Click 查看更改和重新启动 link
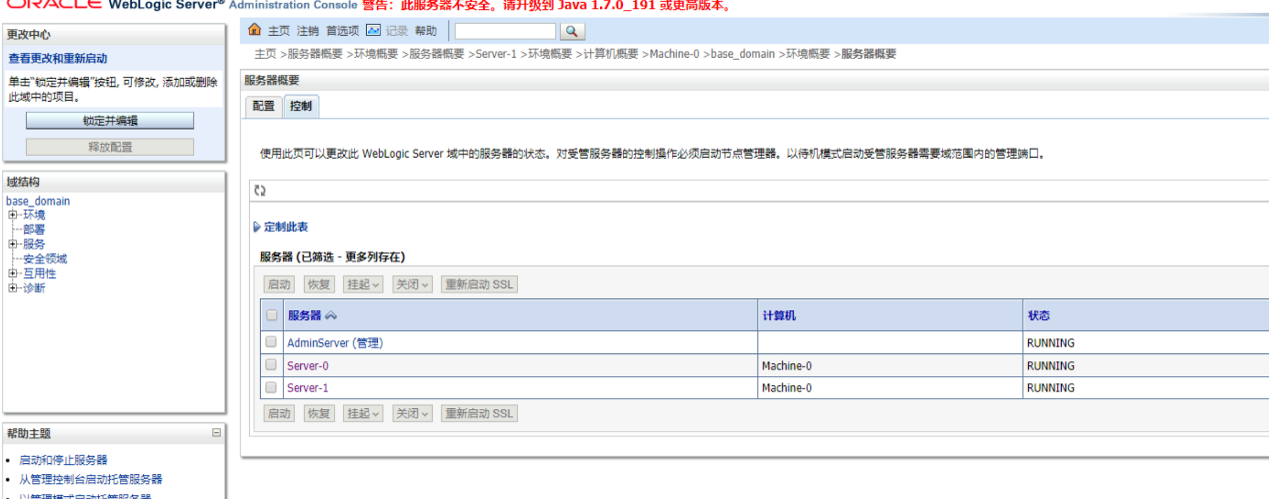Viewport: 1274px width, 504px height. [x=58, y=59]
